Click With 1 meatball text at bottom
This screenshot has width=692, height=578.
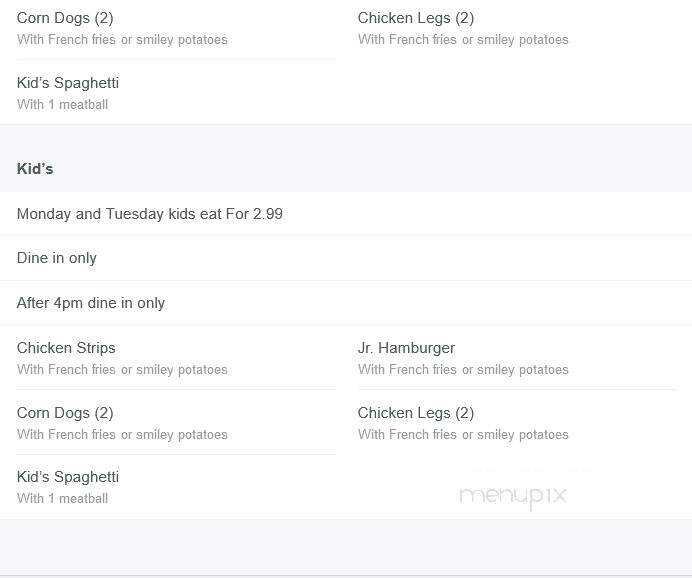click(x=63, y=499)
